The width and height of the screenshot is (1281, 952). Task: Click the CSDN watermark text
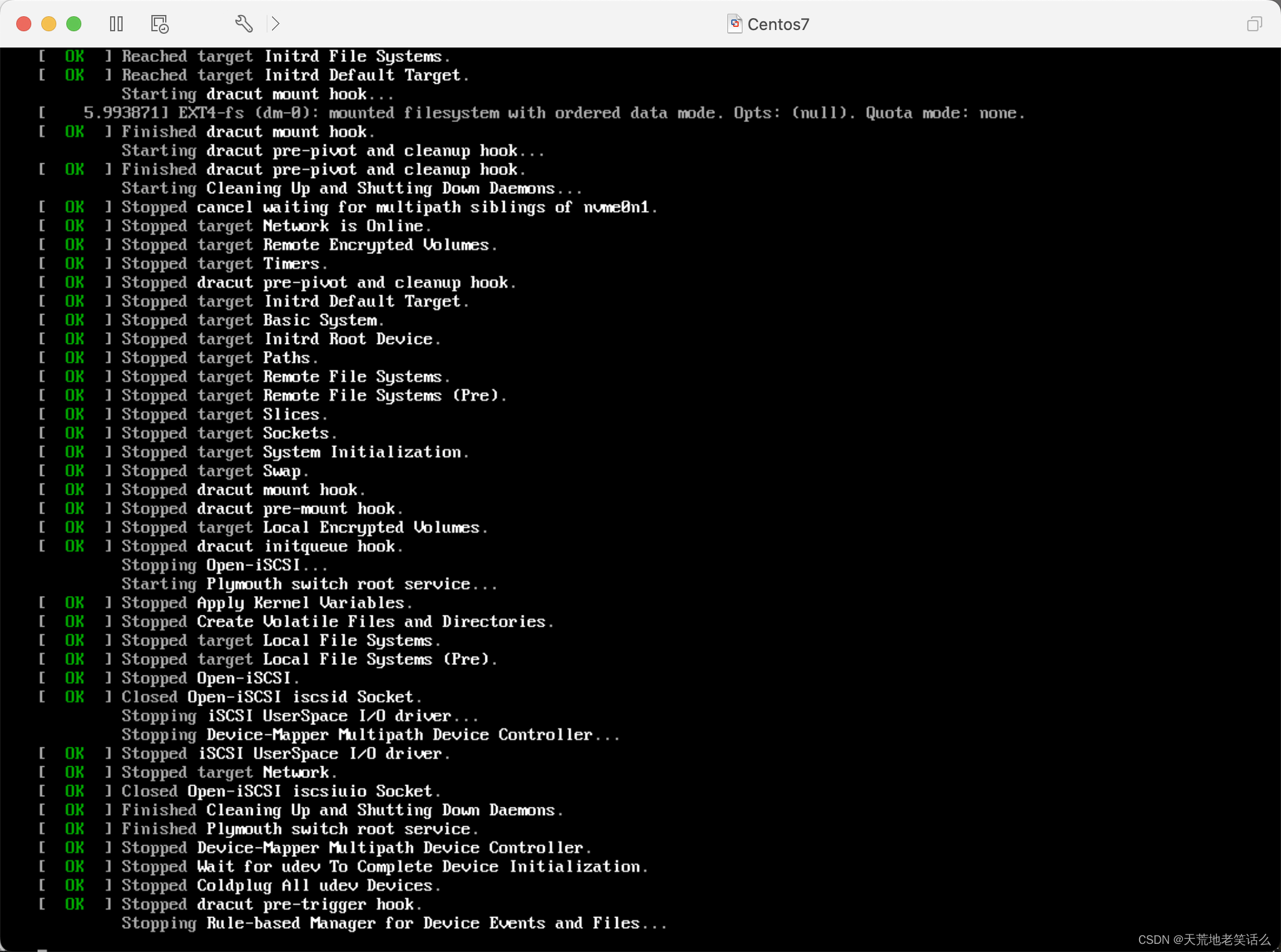1203,939
